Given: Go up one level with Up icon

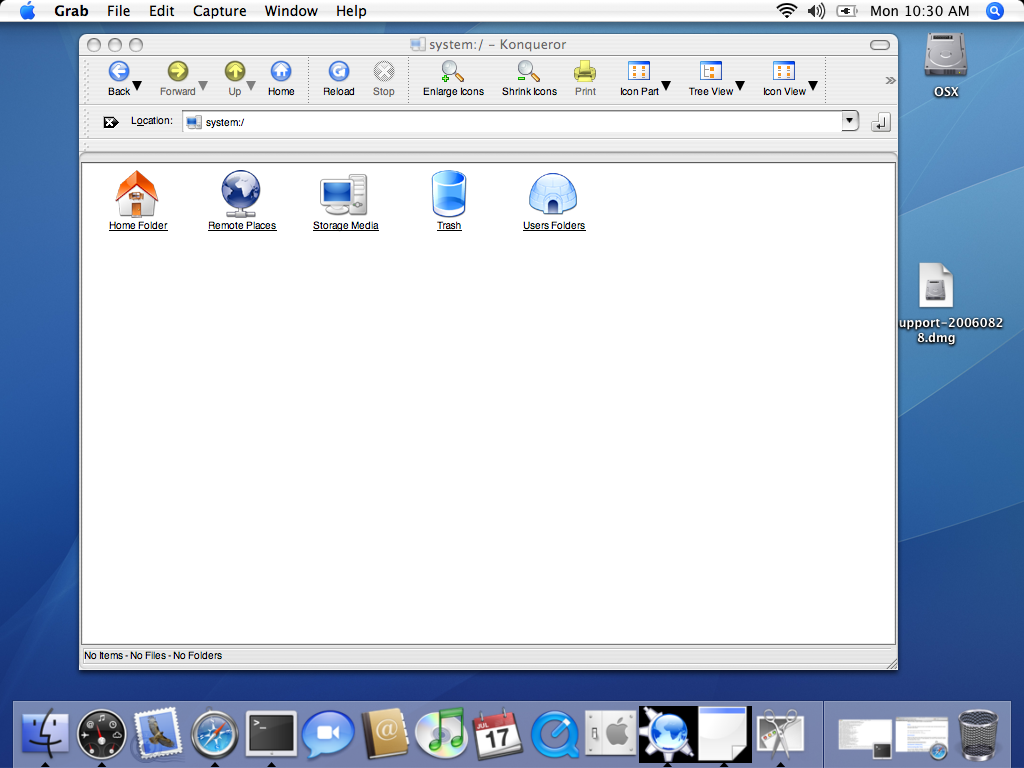Looking at the screenshot, I should (x=234, y=71).
